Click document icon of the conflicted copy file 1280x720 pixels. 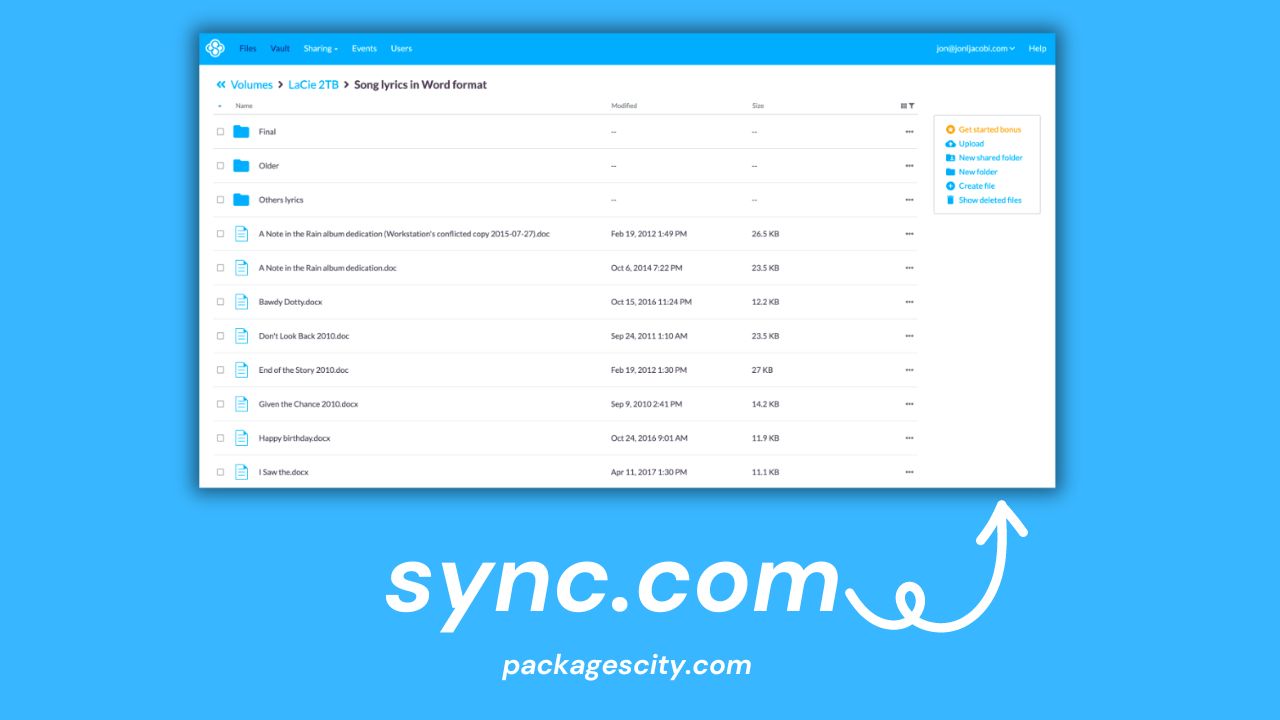point(241,234)
